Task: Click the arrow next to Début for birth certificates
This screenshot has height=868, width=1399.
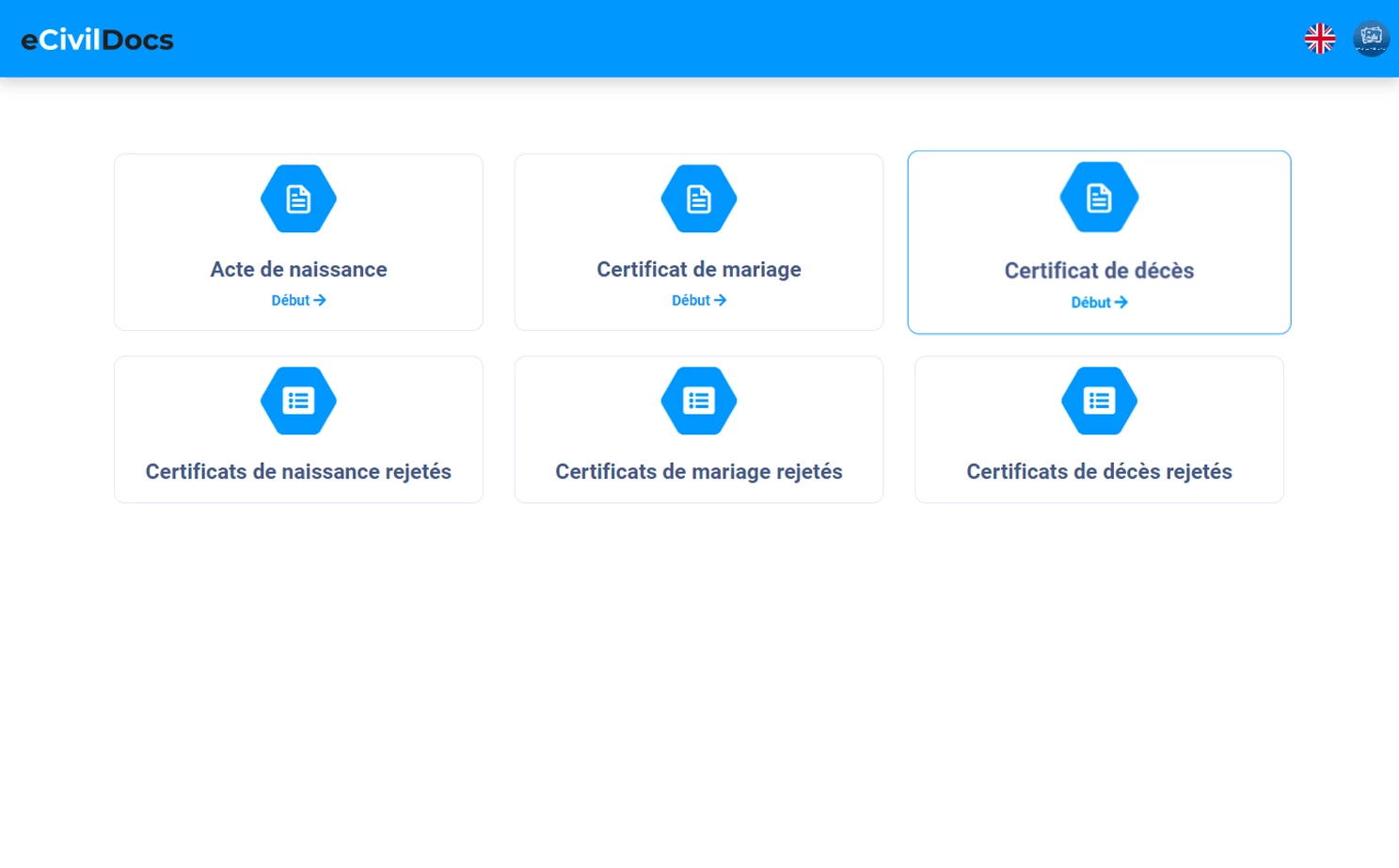Action: 320,300
